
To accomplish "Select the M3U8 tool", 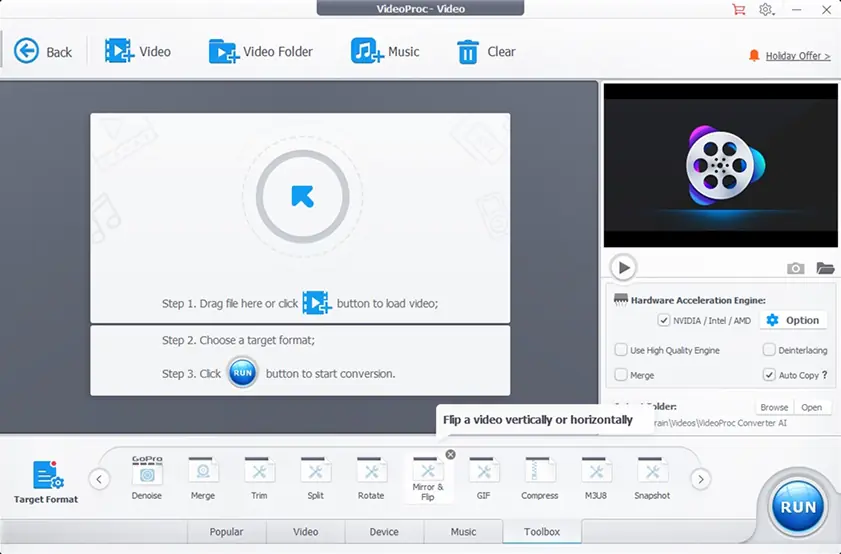I will (596, 478).
